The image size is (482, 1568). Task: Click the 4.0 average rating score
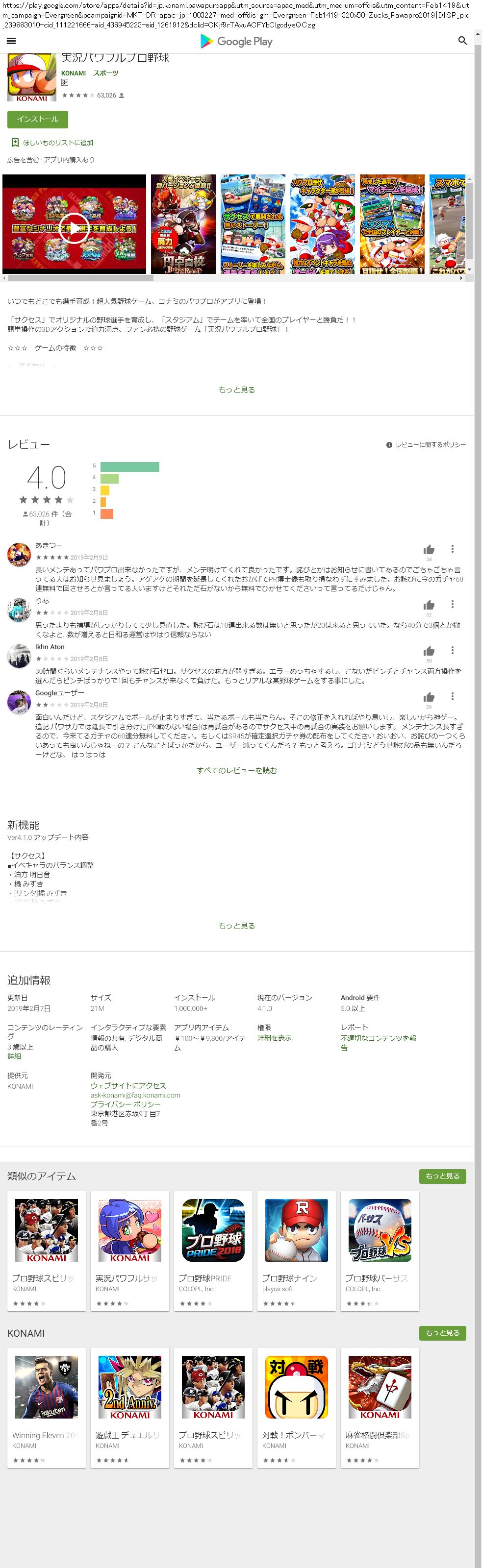coord(46,477)
